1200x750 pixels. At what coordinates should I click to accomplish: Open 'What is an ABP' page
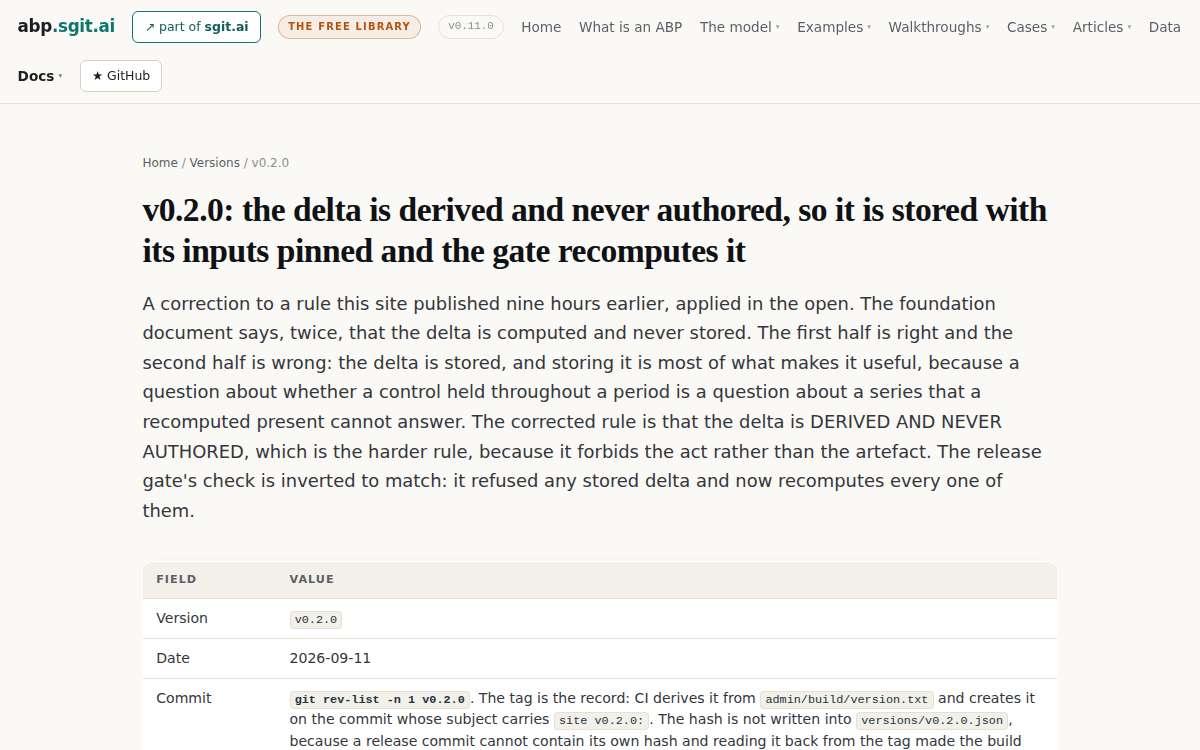click(x=630, y=27)
